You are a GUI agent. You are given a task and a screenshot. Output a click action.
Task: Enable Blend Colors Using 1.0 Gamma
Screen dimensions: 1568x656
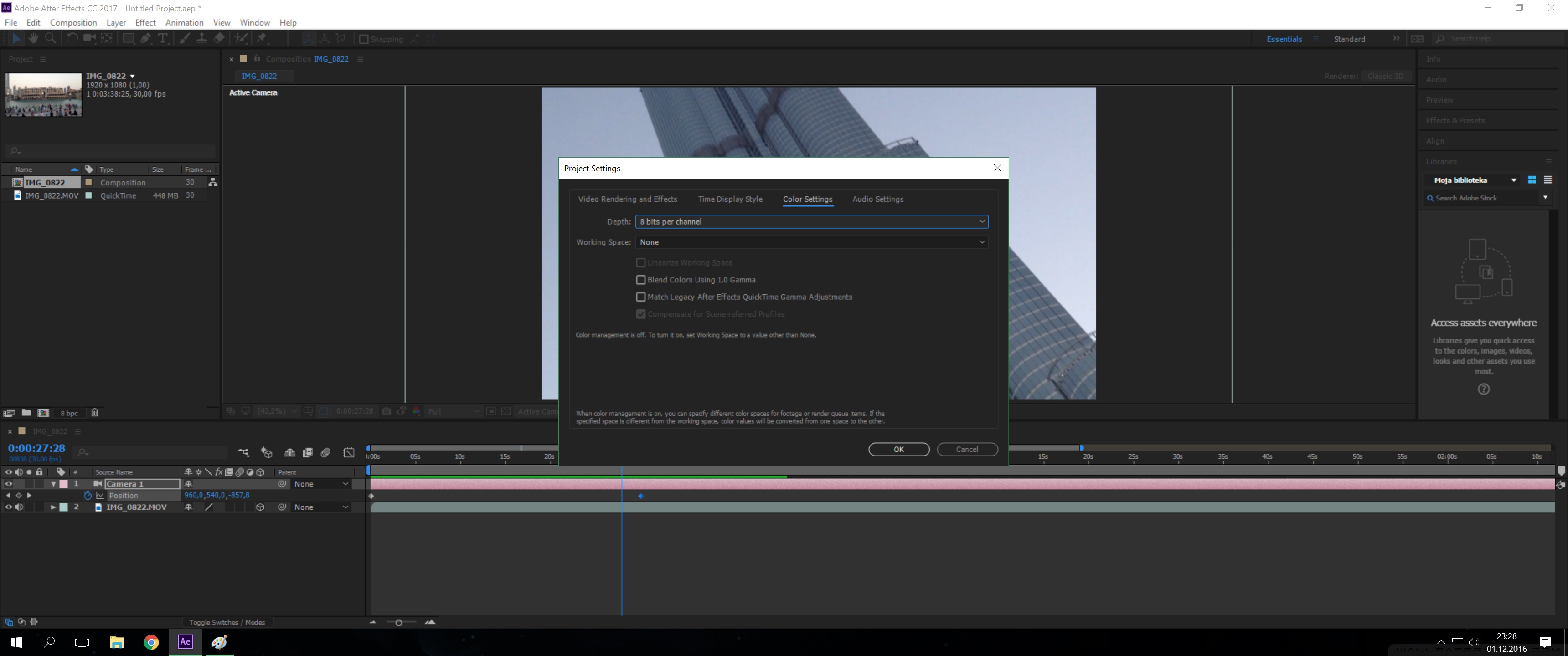coord(640,280)
